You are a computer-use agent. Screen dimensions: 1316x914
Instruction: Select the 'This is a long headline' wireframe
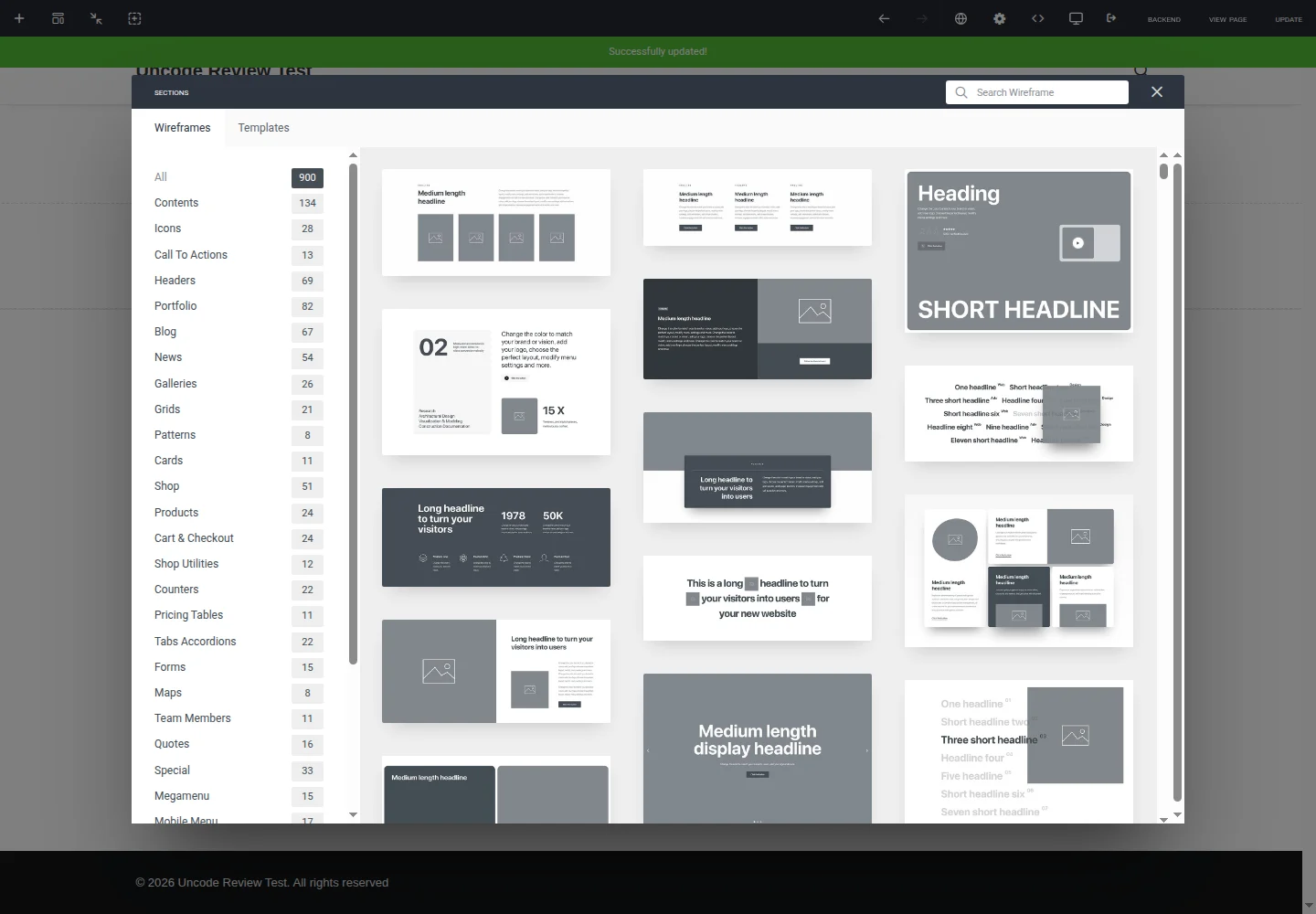(x=758, y=598)
